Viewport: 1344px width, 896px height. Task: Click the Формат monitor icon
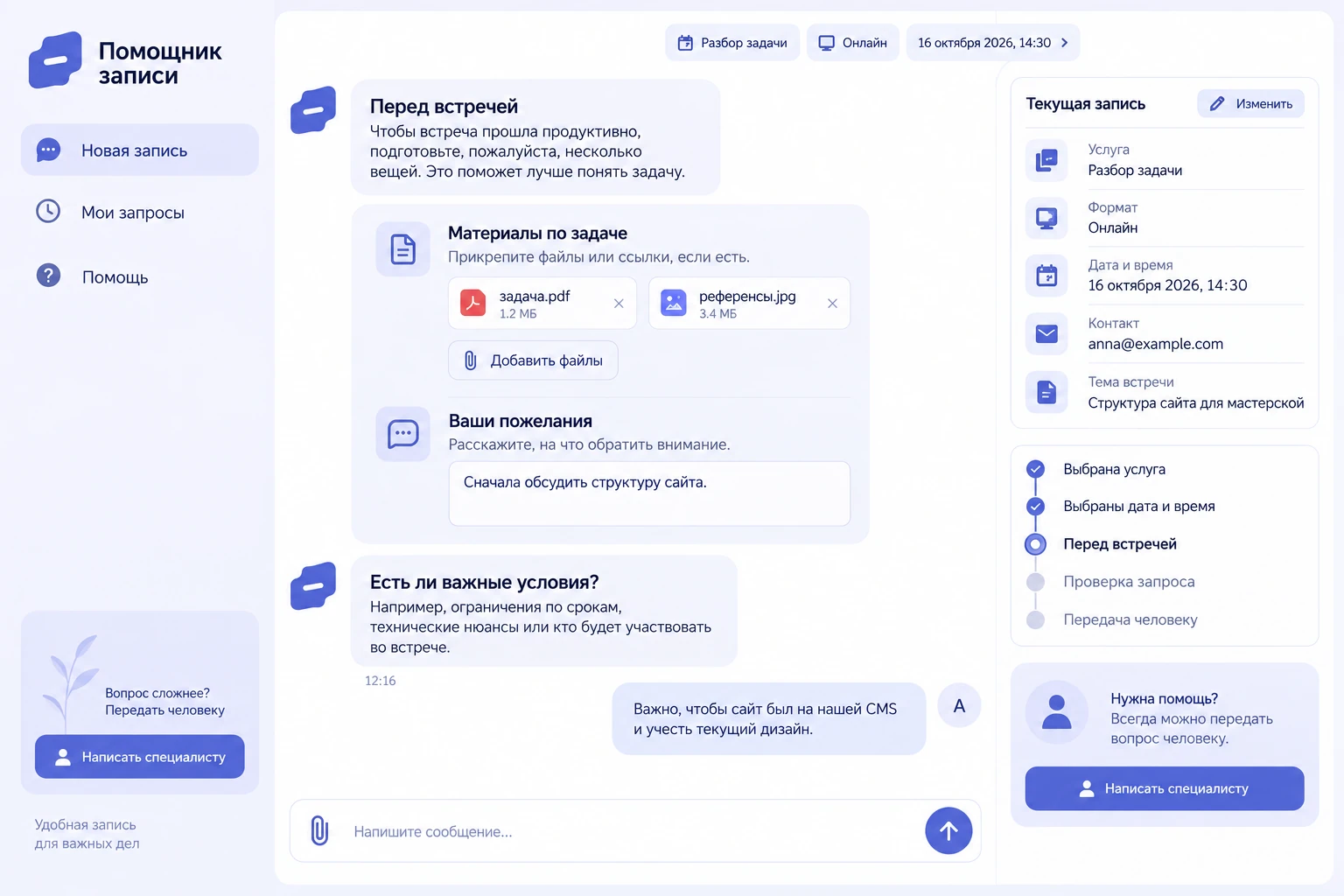coord(1046,218)
